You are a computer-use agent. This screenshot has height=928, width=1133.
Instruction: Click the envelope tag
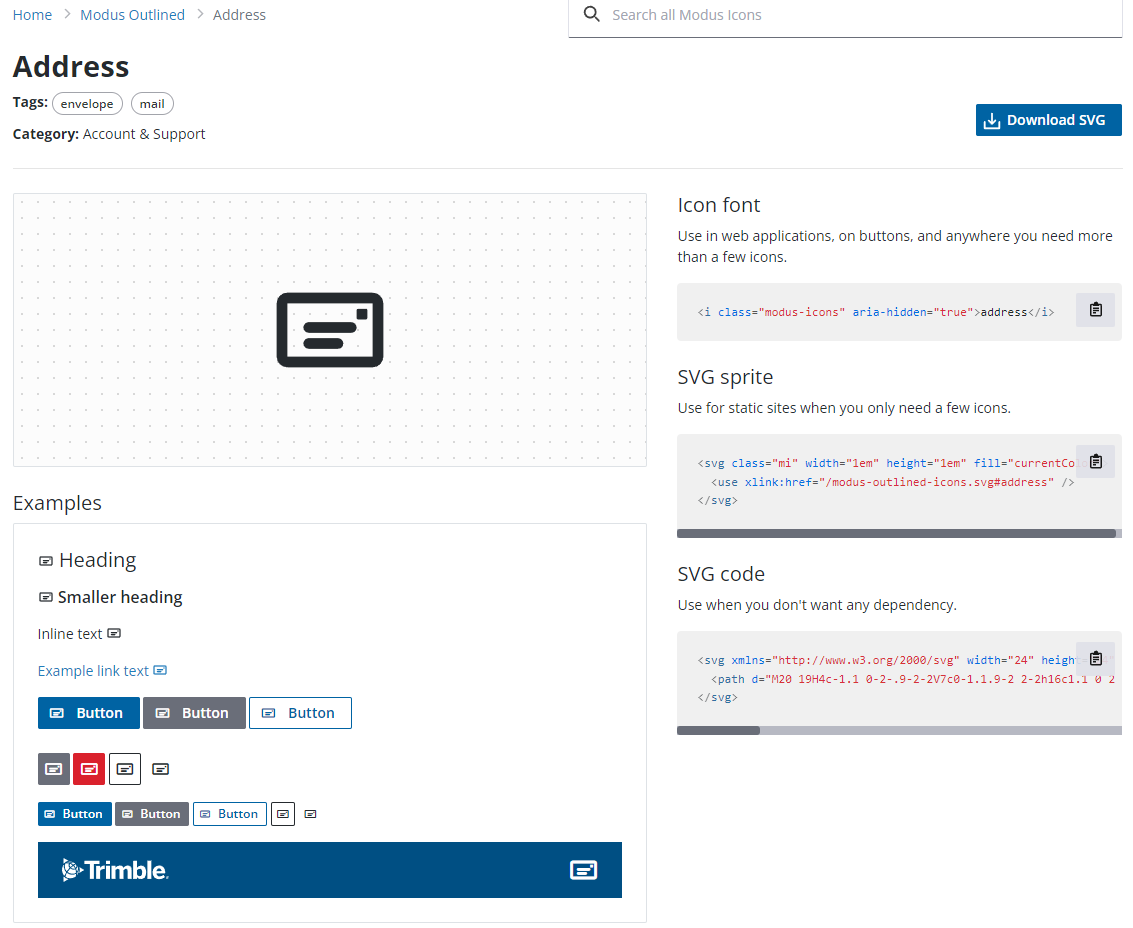[x=87, y=103]
